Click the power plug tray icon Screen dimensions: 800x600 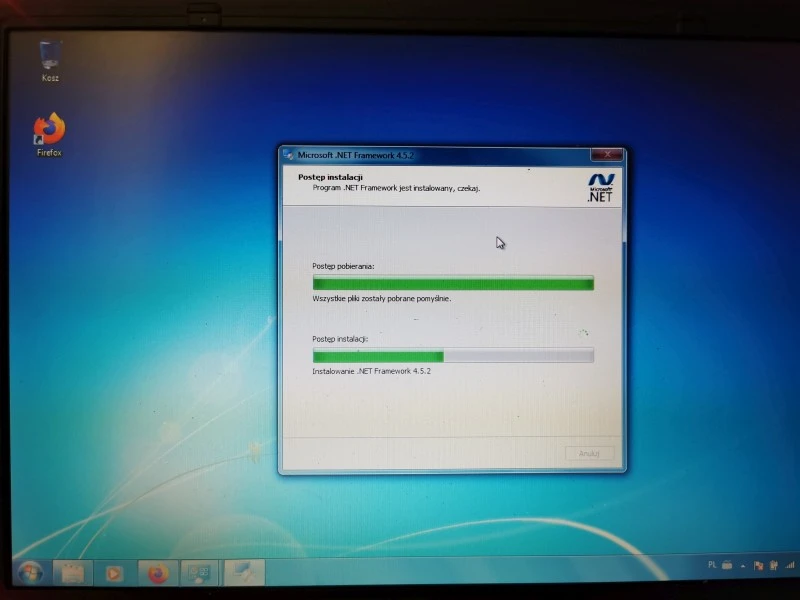coord(773,566)
